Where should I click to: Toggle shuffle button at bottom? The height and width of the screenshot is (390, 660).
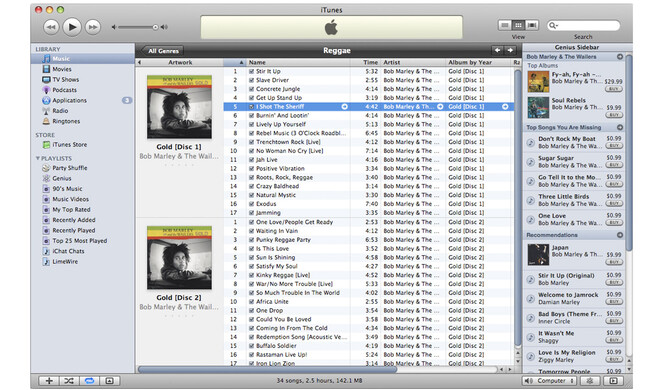tap(69, 381)
